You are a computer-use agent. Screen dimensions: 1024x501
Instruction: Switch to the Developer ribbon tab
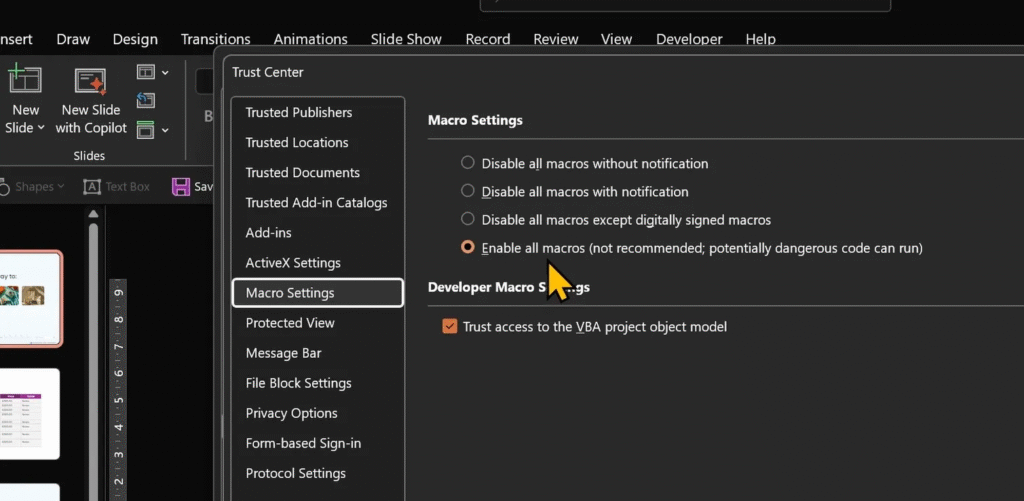point(689,39)
